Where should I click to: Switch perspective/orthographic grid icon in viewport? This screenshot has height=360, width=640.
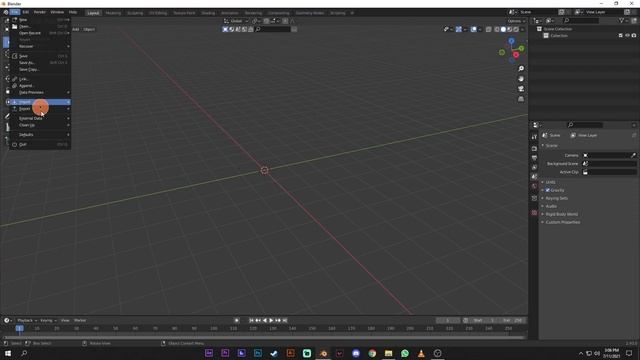[x=521, y=99]
